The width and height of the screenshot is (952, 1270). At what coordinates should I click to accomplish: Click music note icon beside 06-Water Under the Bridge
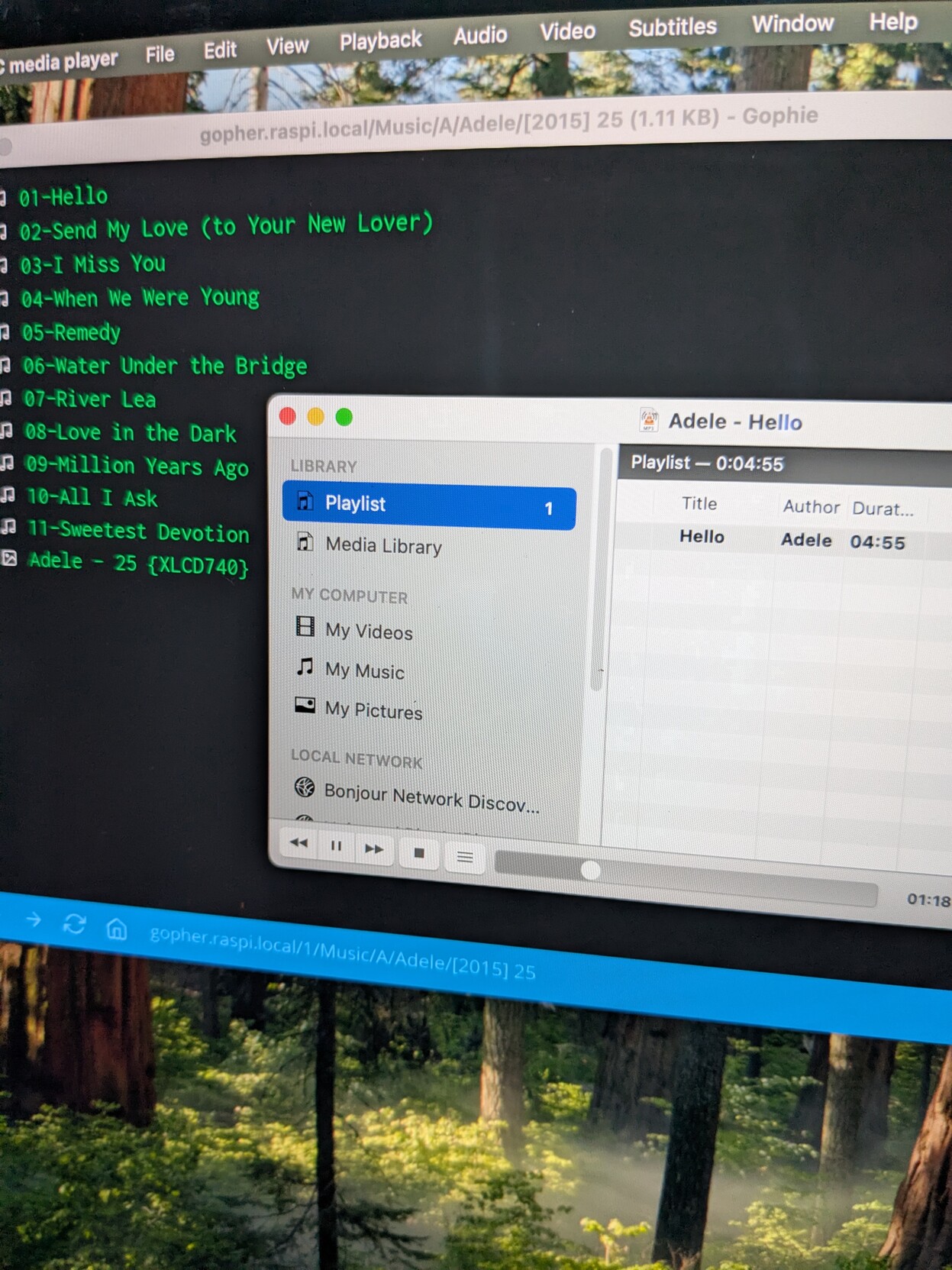(5, 365)
